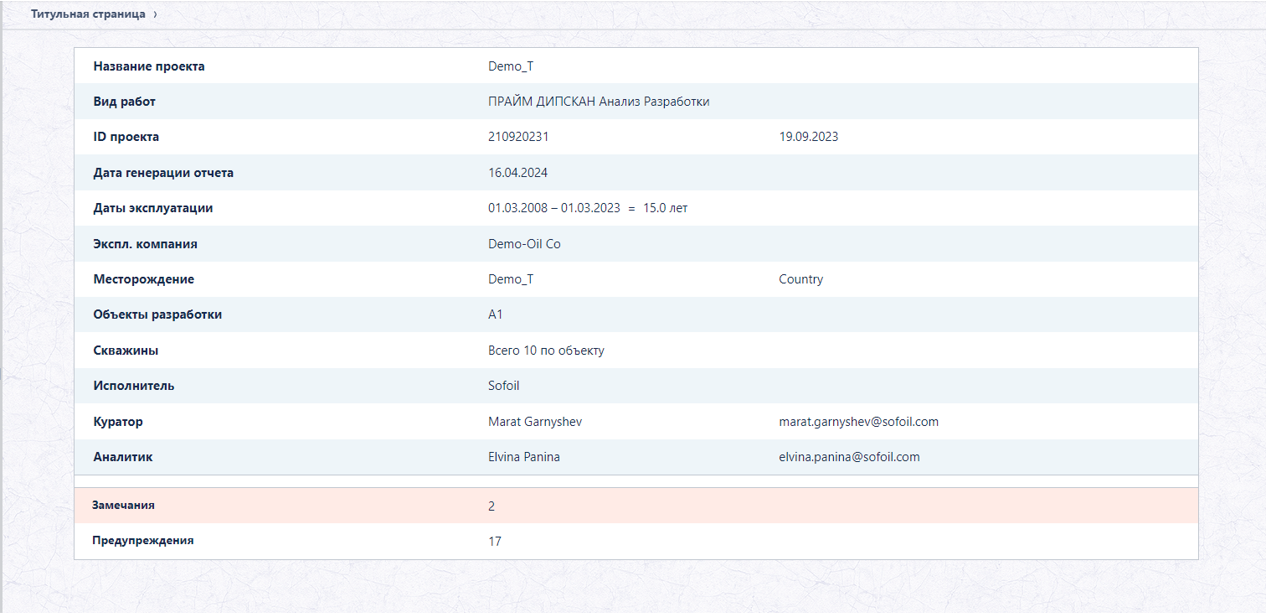Click the Название проекта label
This screenshot has width=1266, height=613.
point(149,66)
